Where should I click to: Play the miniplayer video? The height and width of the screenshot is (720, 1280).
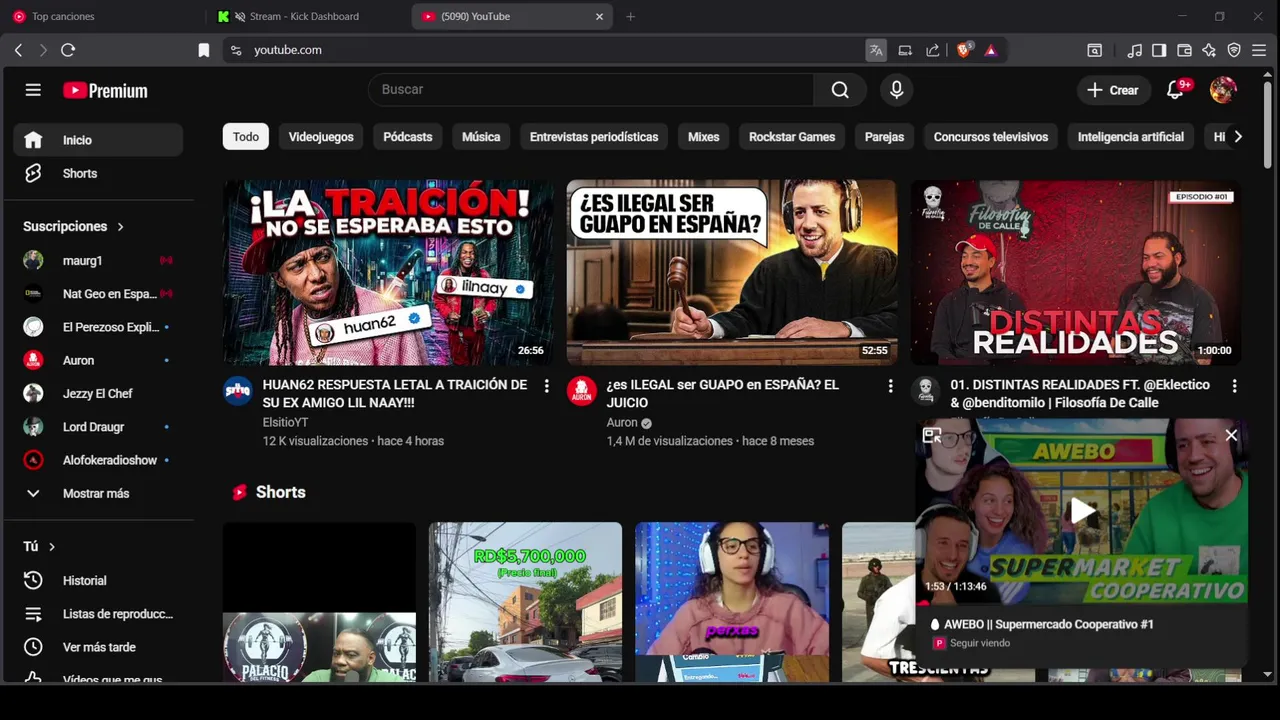[x=1082, y=511]
